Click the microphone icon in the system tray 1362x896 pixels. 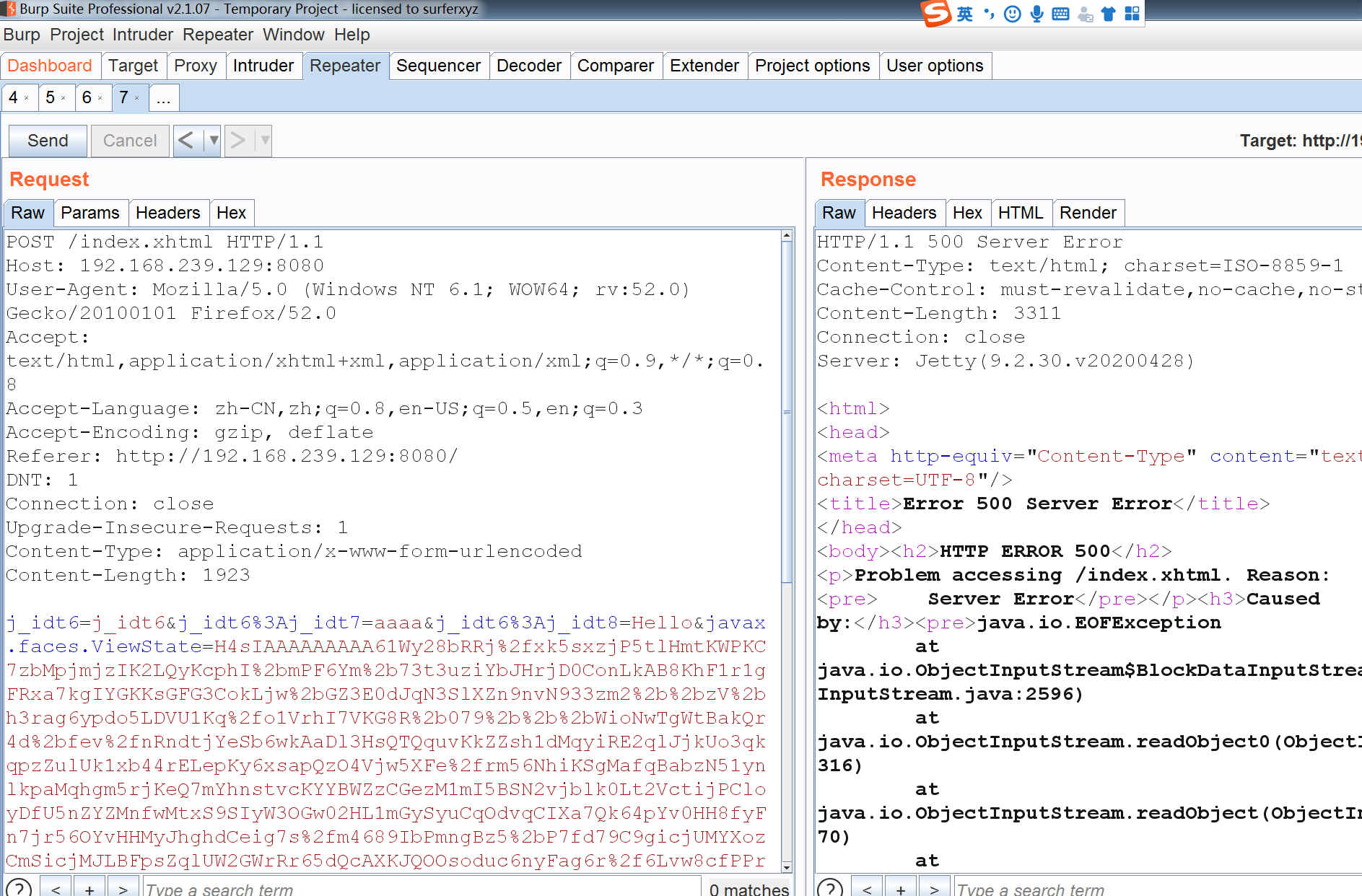pyautogui.click(x=1036, y=14)
